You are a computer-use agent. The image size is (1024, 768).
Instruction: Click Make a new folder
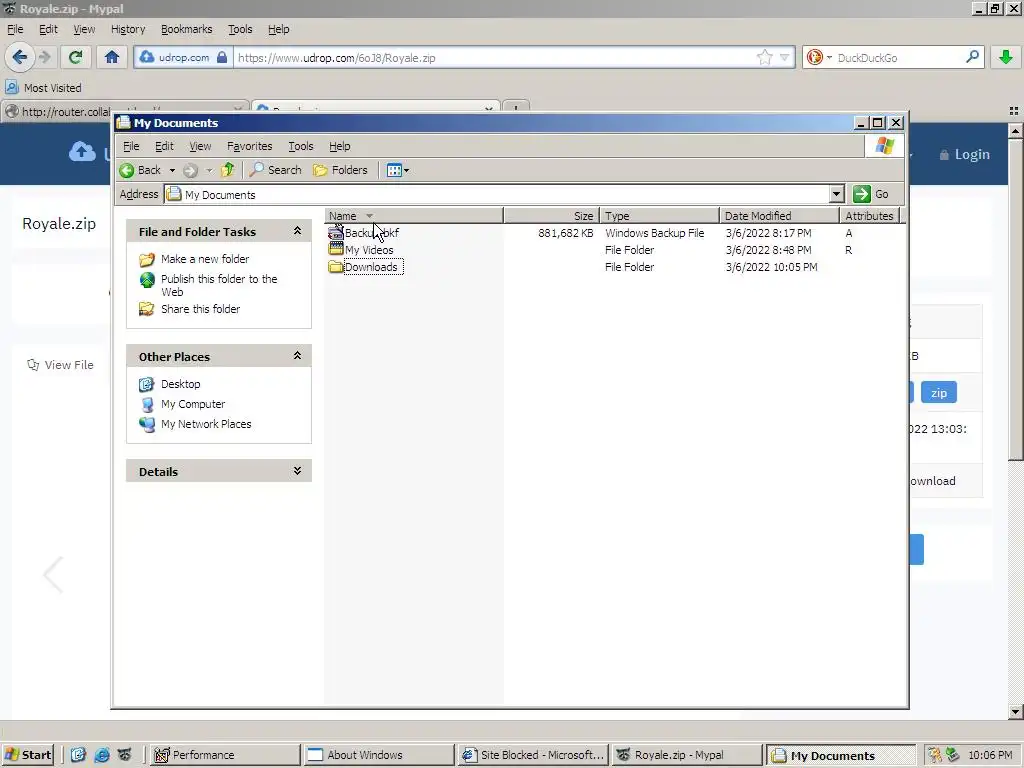(205, 259)
